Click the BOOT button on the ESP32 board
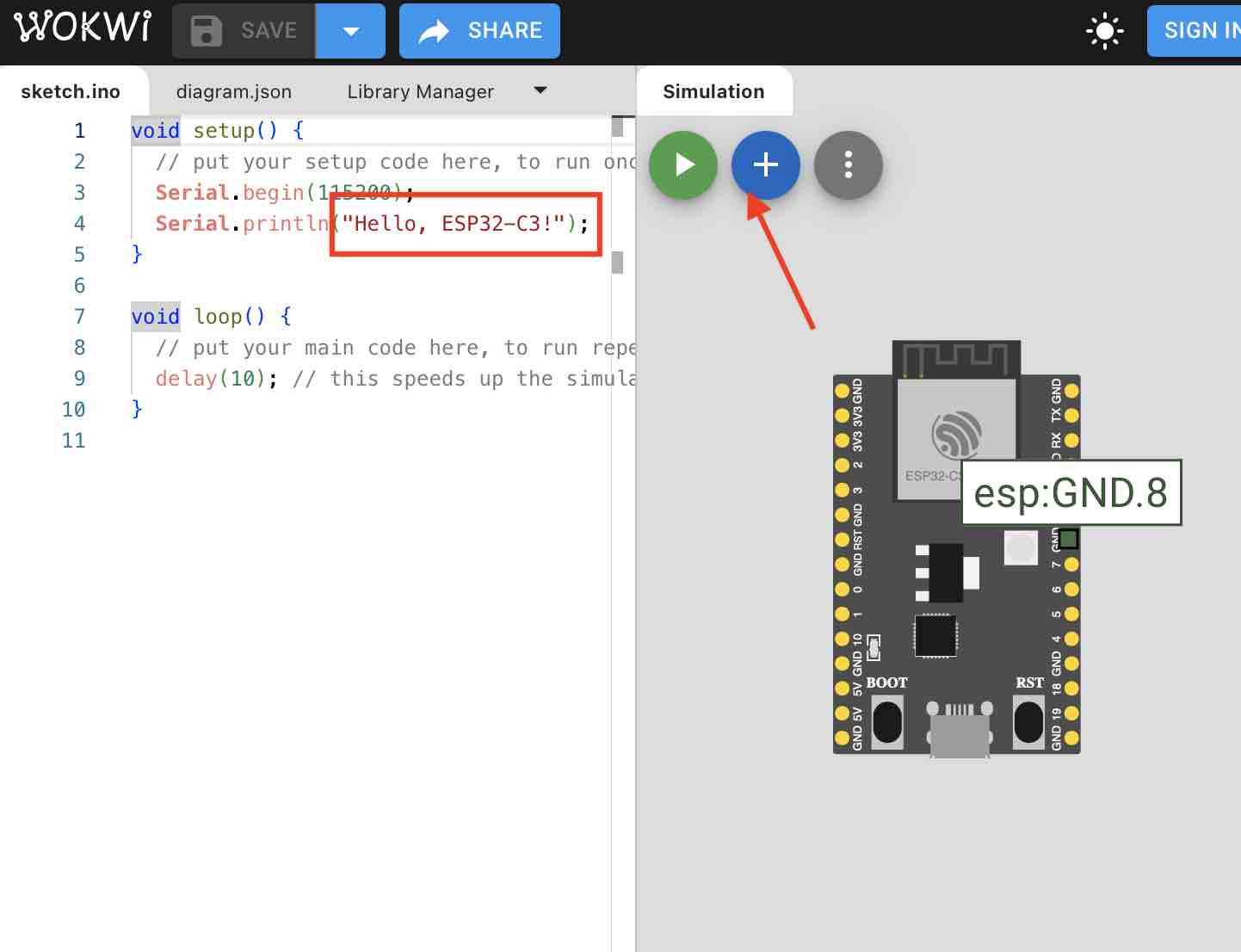Screen dimensions: 1241x952 (x=887, y=721)
